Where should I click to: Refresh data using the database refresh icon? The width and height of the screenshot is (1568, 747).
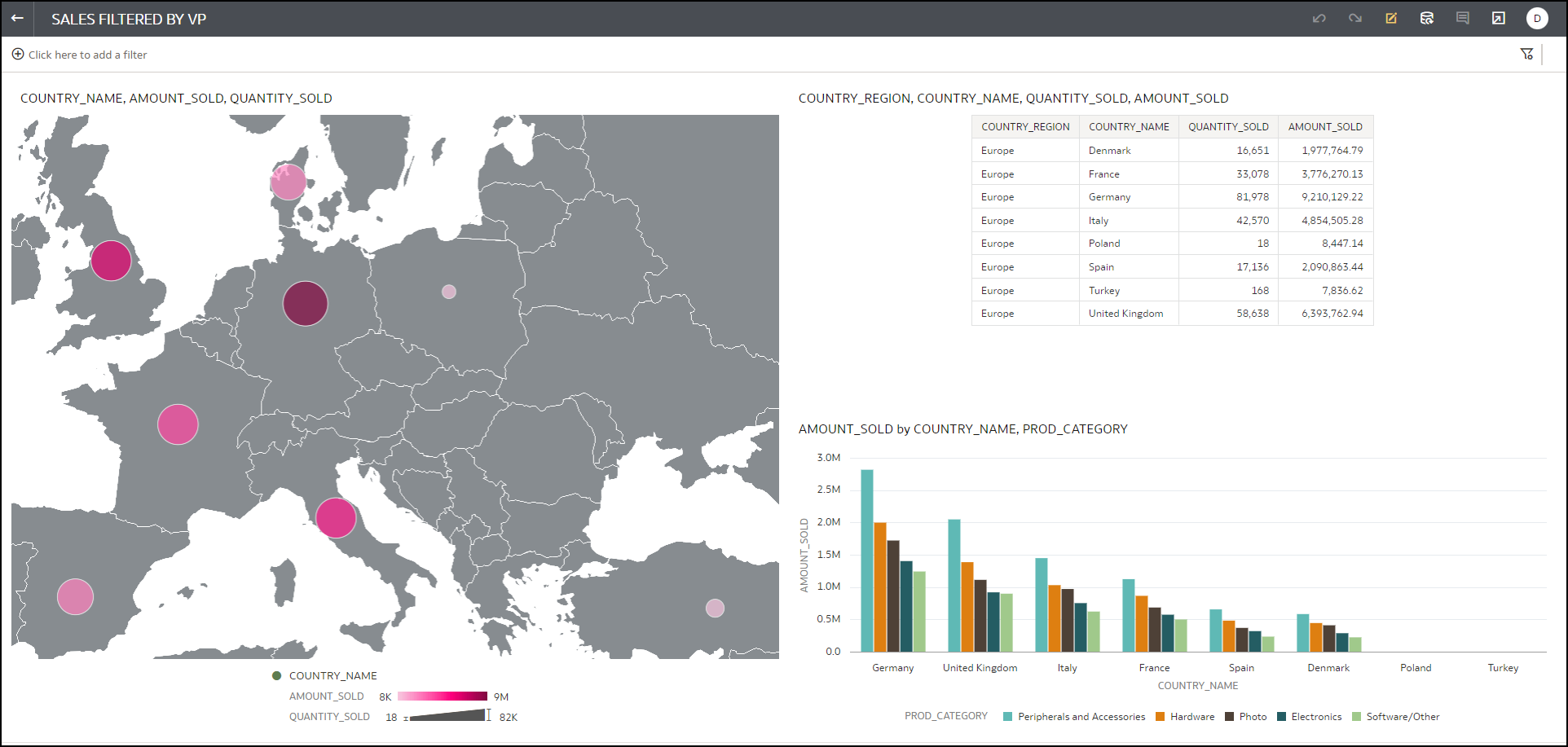1427,18
